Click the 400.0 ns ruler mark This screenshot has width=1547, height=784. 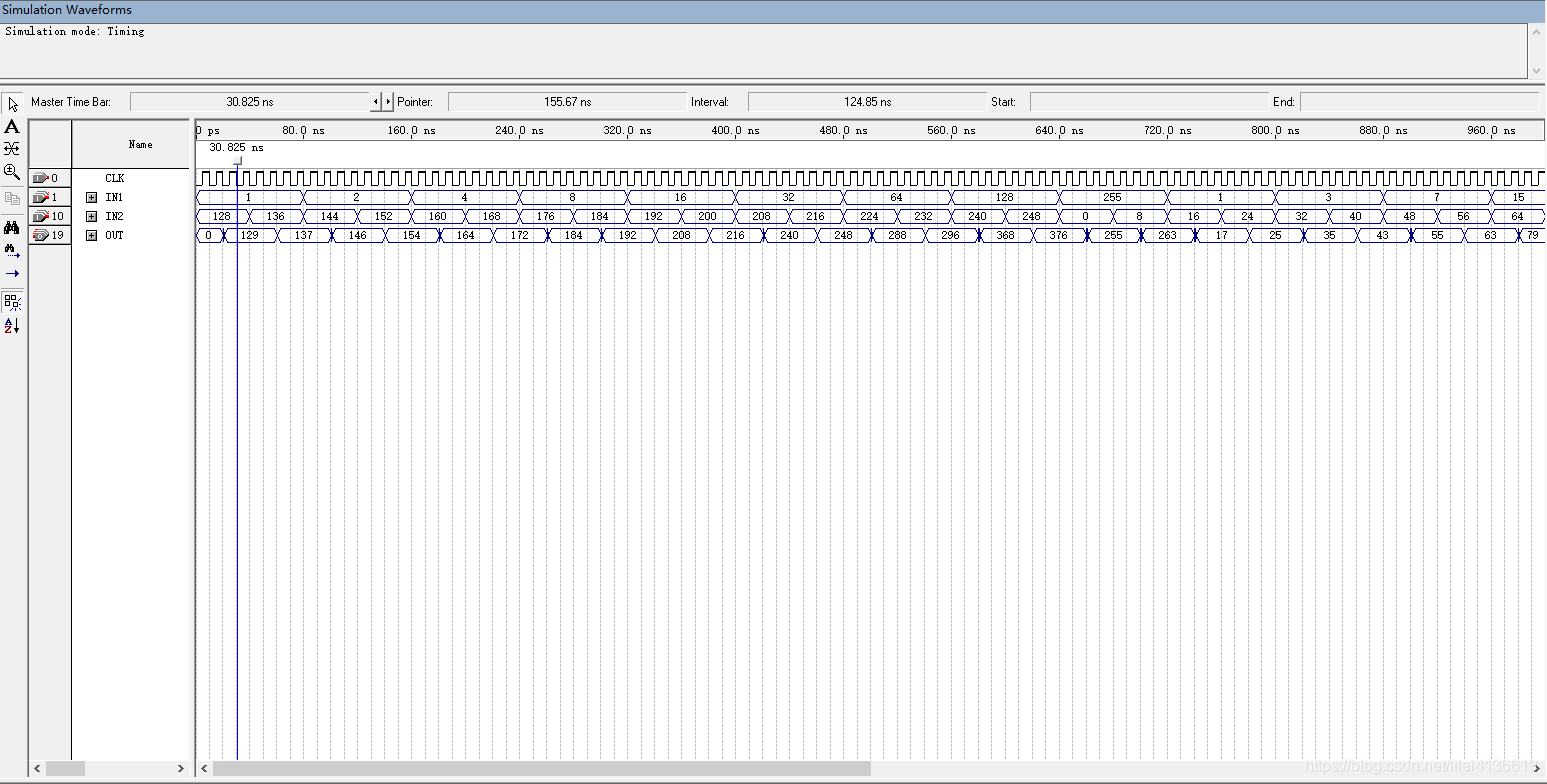point(736,130)
